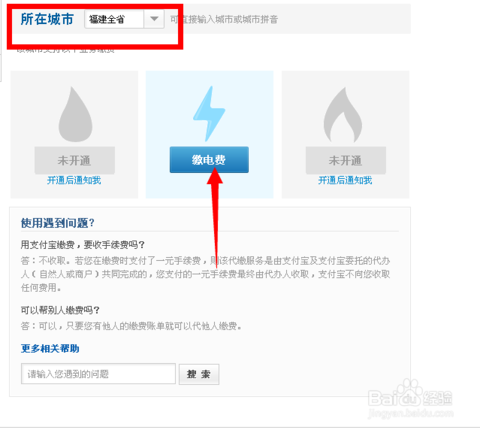The image size is (480, 430).
Task: Click 开通后通知我 link under gas service
Action: (x=345, y=180)
